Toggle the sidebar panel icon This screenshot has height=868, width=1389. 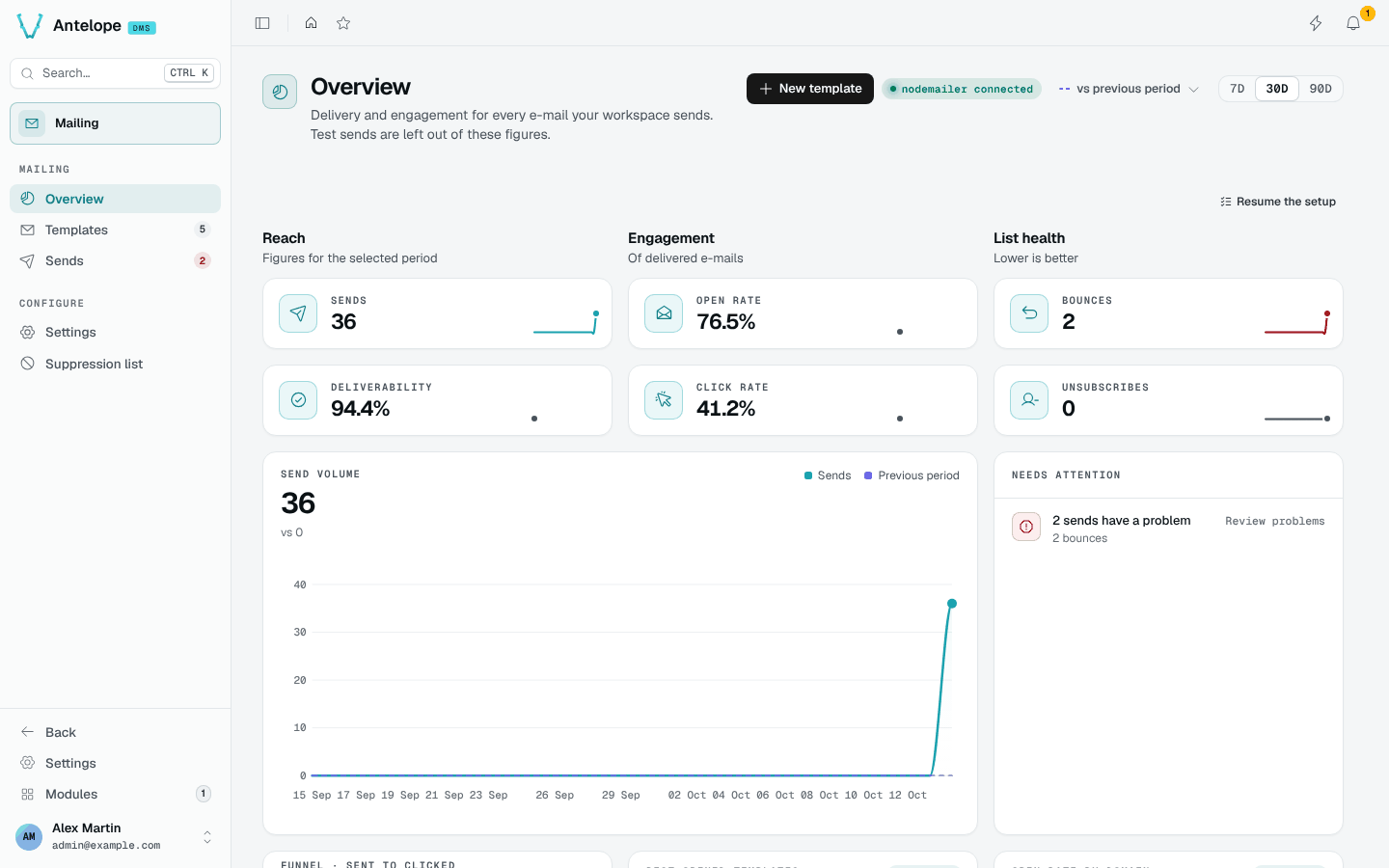pyautogui.click(x=262, y=23)
